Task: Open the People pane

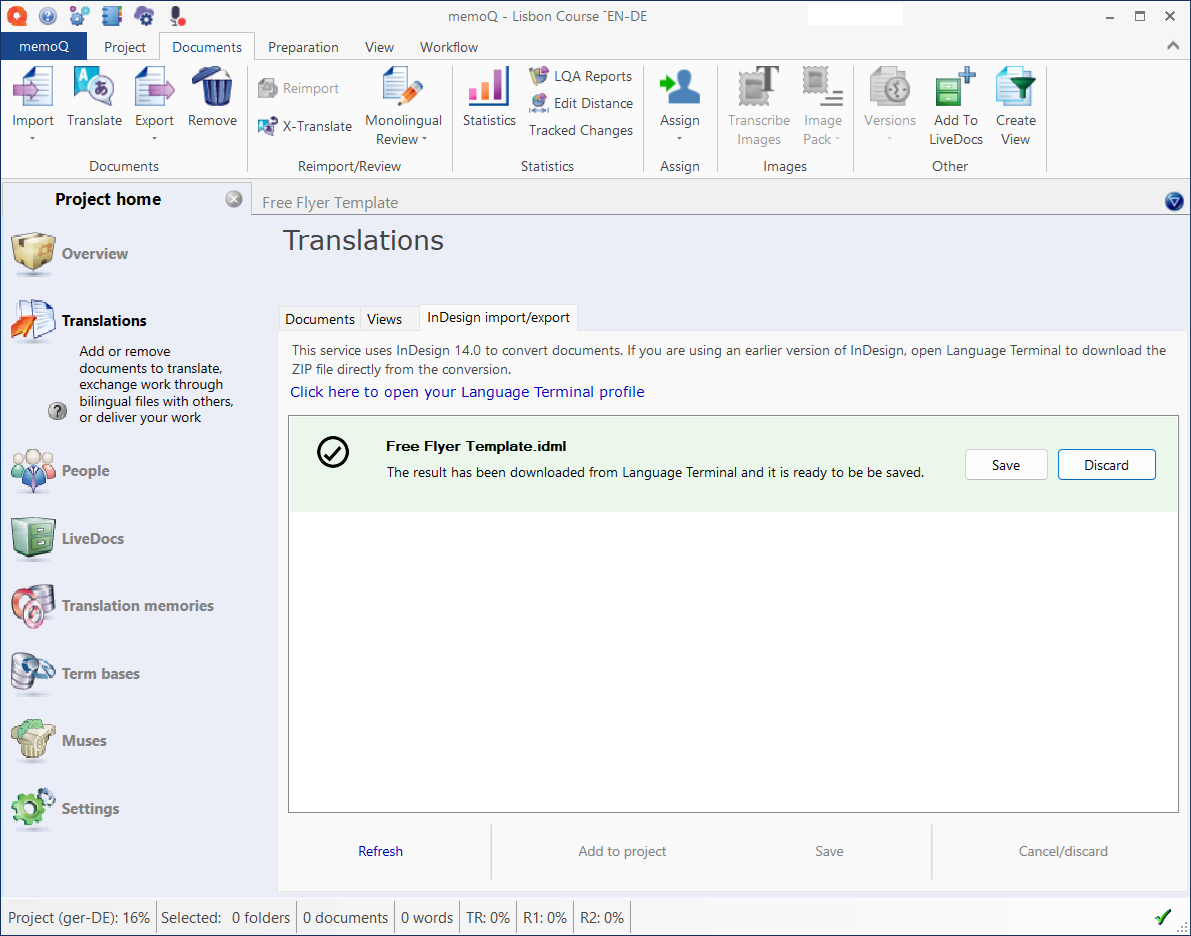Action: (x=61, y=471)
